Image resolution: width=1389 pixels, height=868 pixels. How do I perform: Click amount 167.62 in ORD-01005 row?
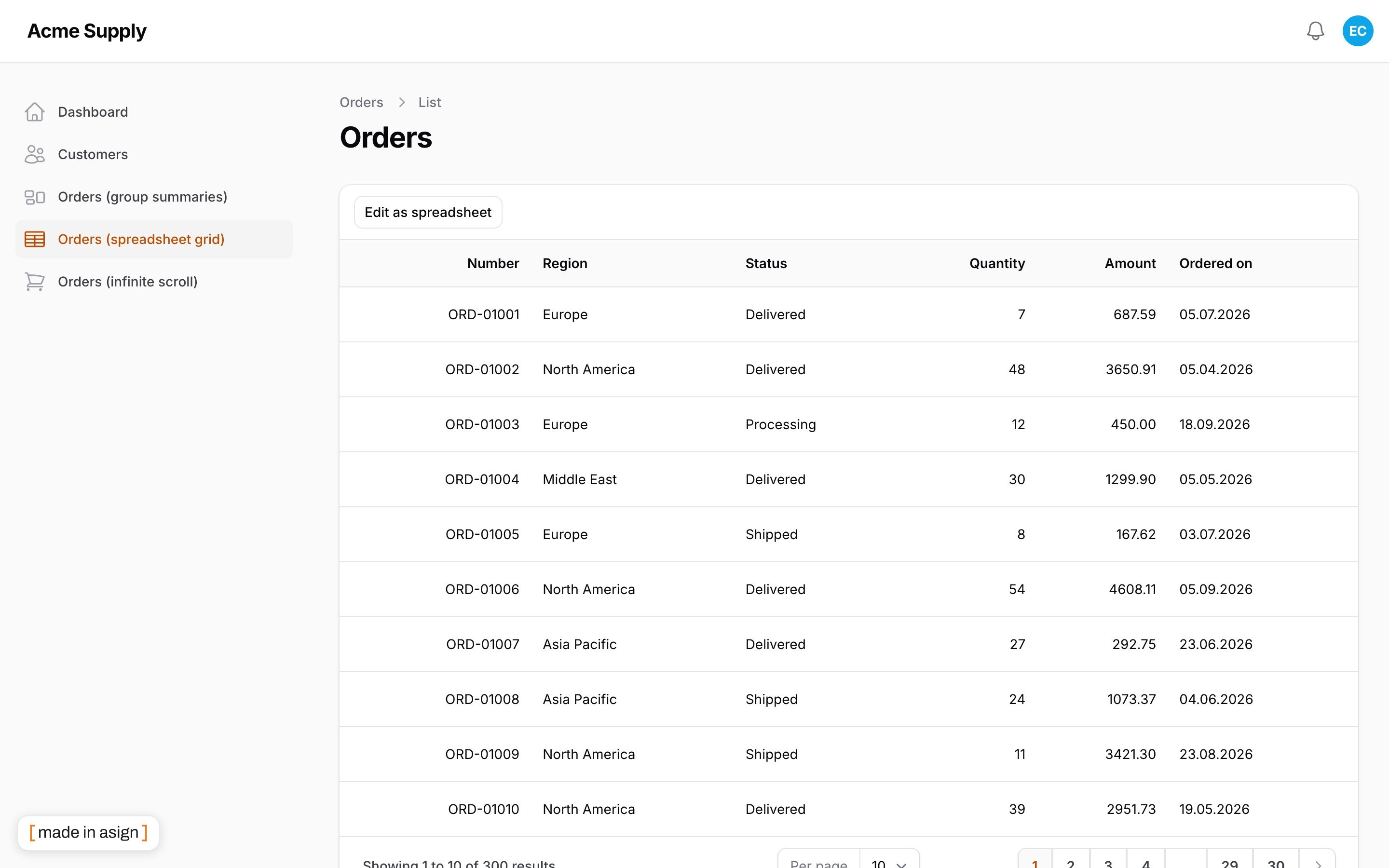1135,534
